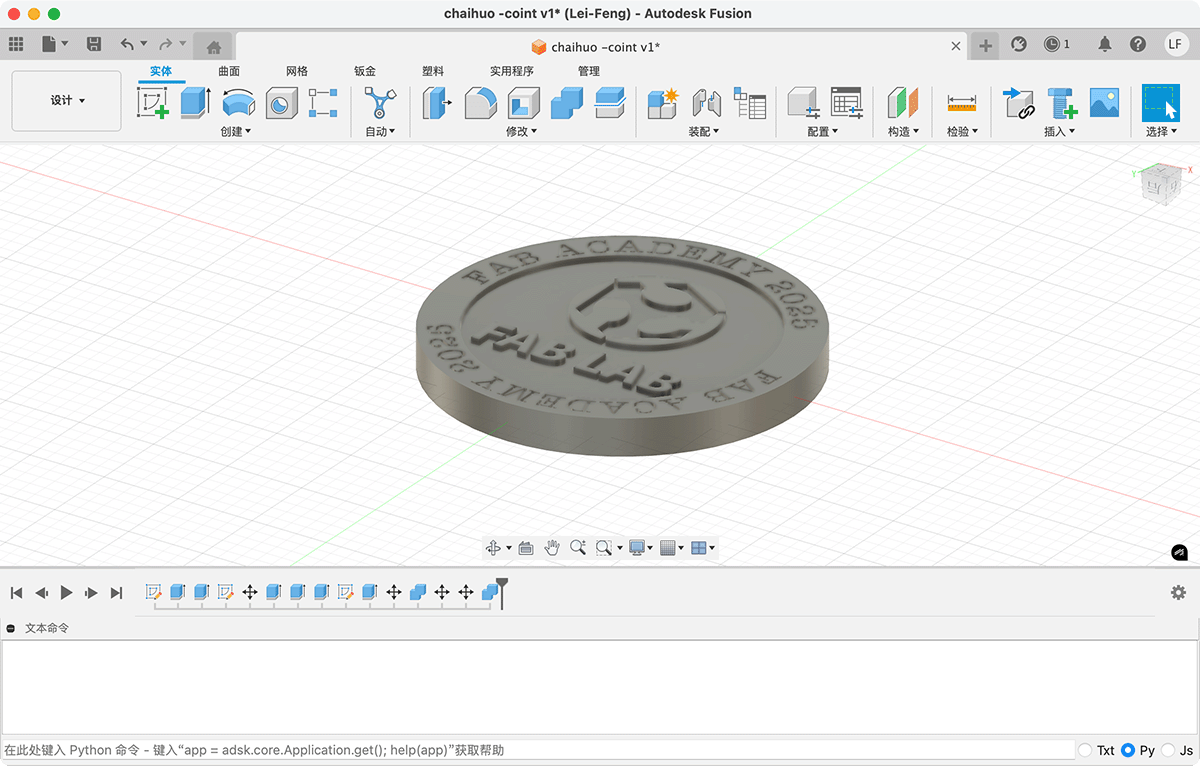Open the 设计 workspace dropdown
Screen dimensions: 1200x766
[x=67, y=100]
